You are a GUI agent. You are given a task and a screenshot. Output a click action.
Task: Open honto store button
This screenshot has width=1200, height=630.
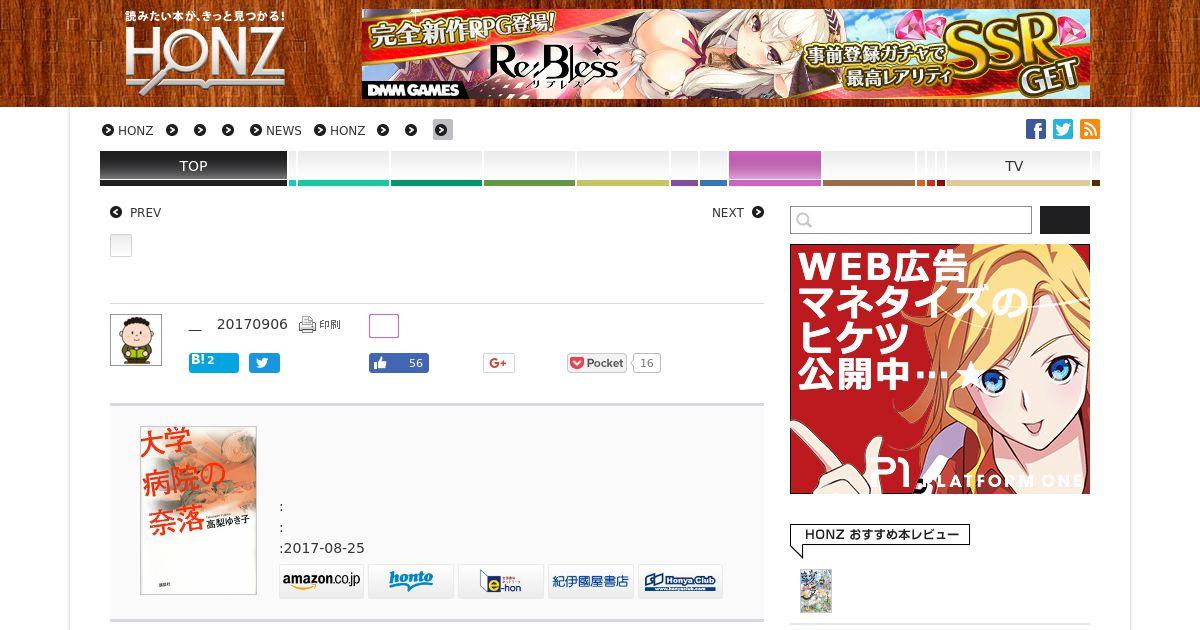coord(411,581)
